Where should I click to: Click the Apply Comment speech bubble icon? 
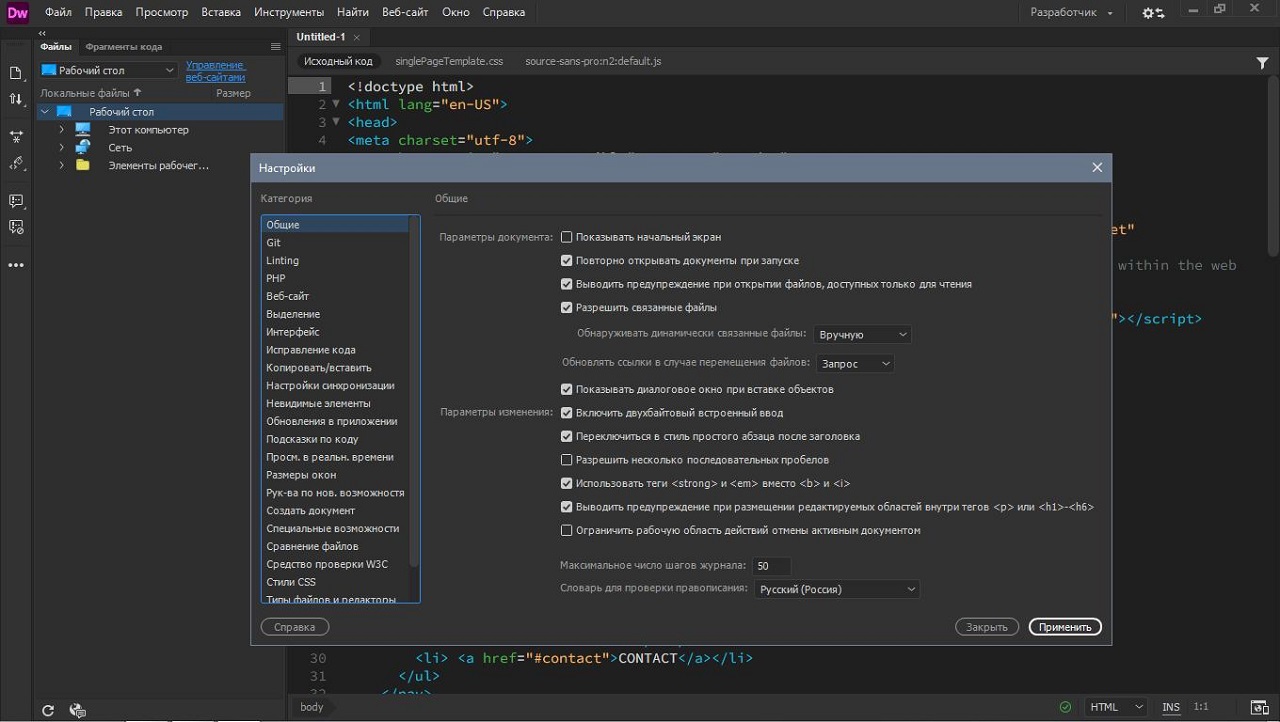[x=16, y=201]
